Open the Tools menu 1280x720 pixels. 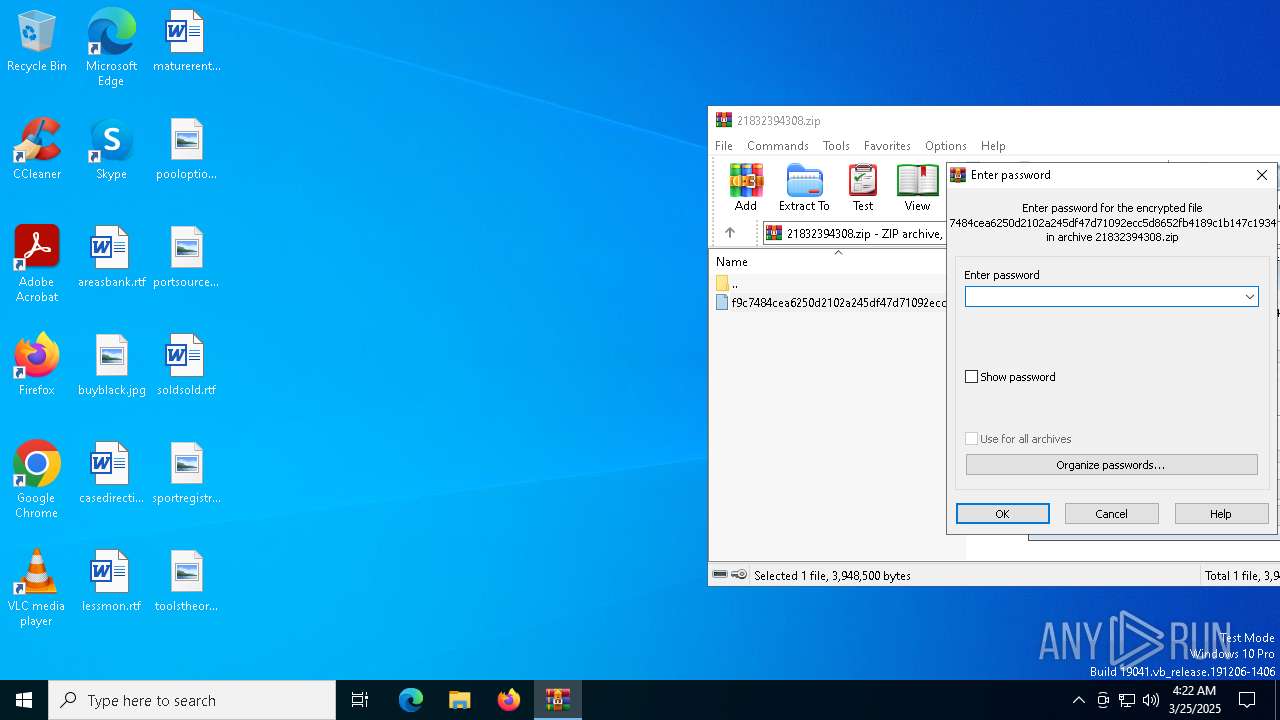[x=836, y=146]
